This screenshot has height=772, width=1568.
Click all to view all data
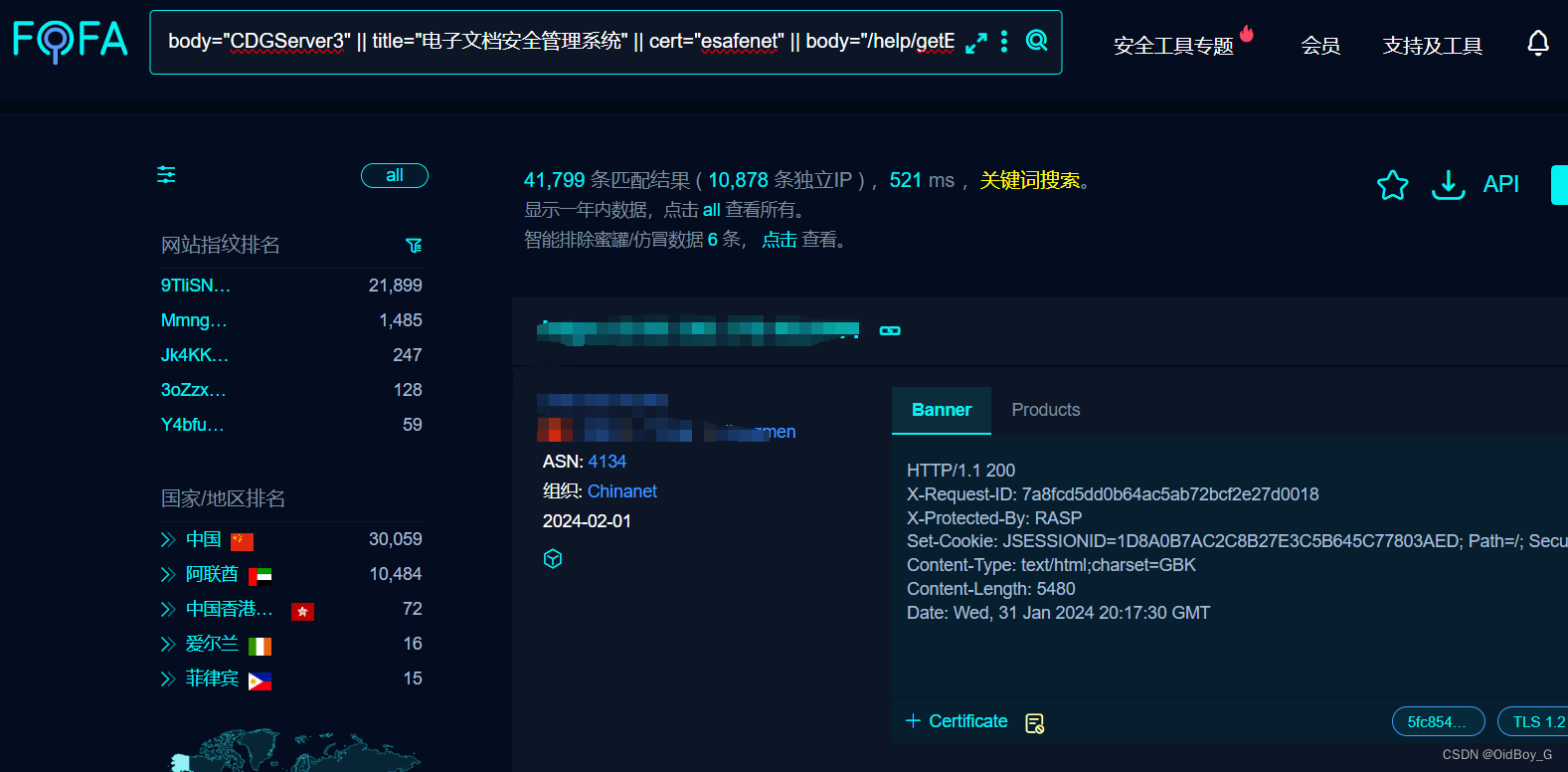pyautogui.click(x=711, y=210)
